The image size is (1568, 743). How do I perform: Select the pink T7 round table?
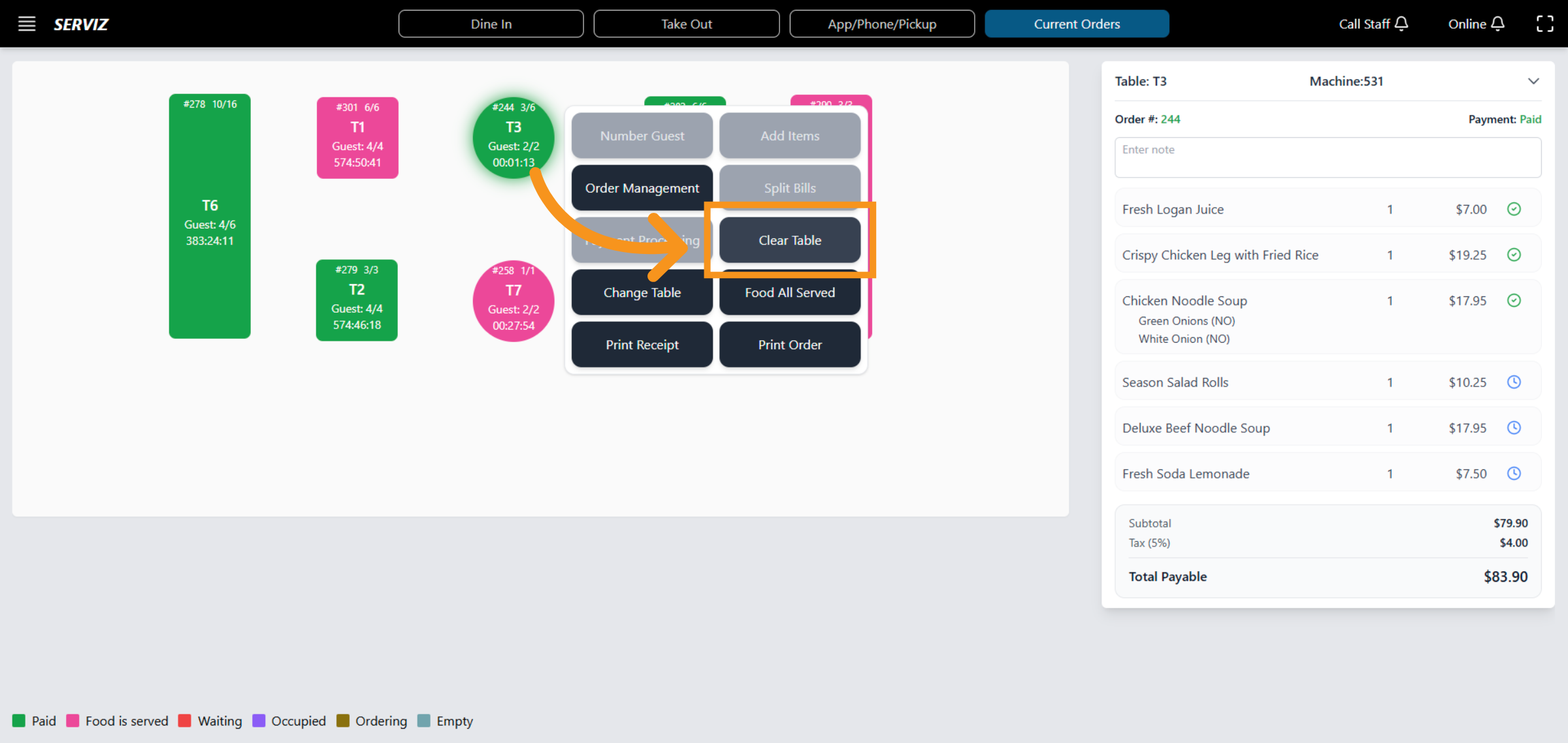point(514,301)
